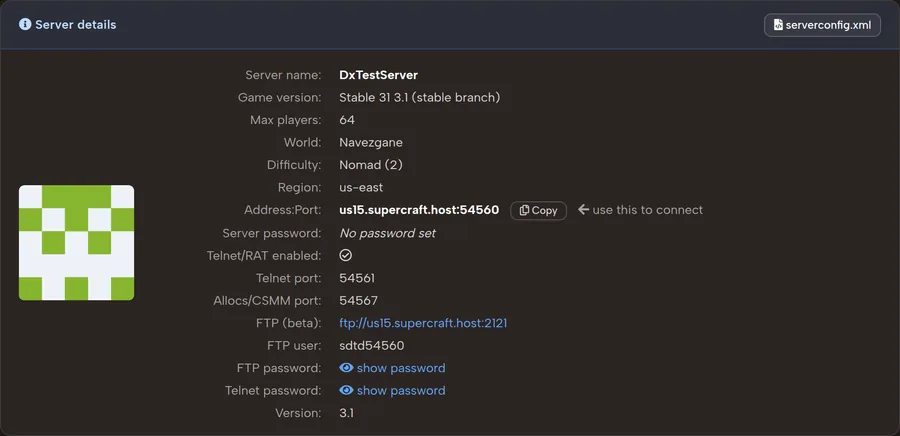Click the Region value us-east
Image resolution: width=900 pixels, height=436 pixels.
361,188
